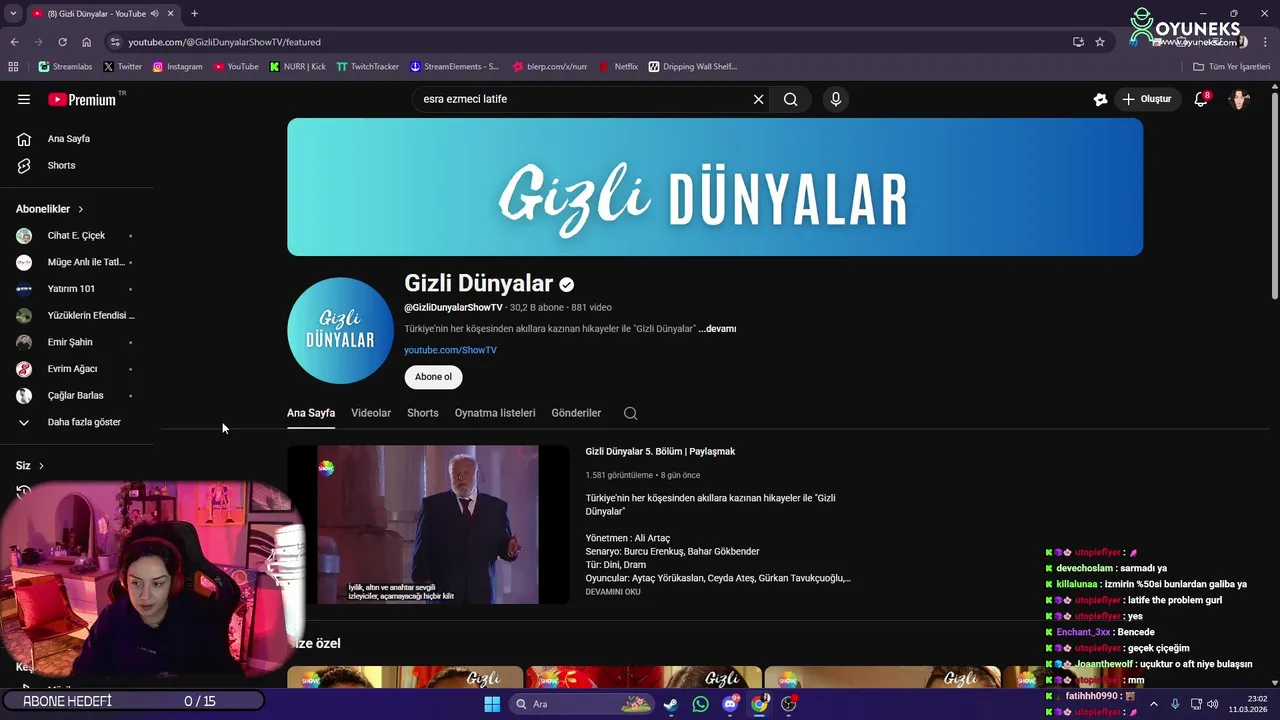Open OBS from the taskbar
This screenshot has width=1280, height=720.
pyautogui.click(x=789, y=704)
